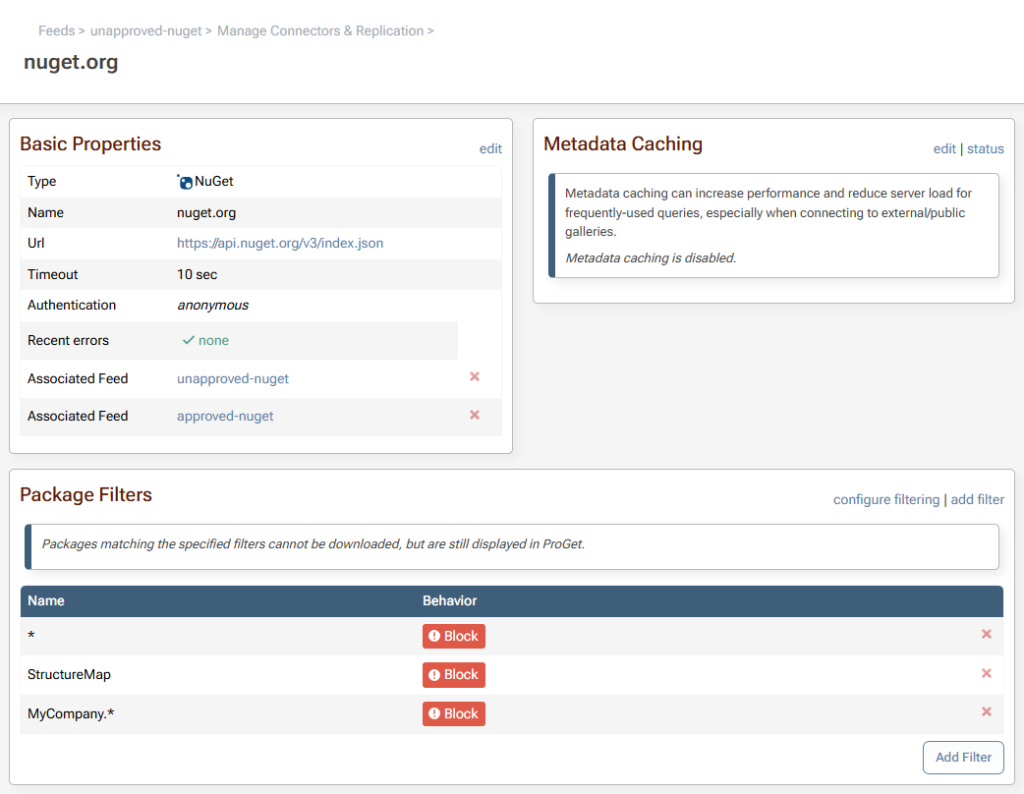The image size is (1024, 794).
Task: Navigate to Manage Connectors & Replication breadcrumb
Action: [x=320, y=31]
